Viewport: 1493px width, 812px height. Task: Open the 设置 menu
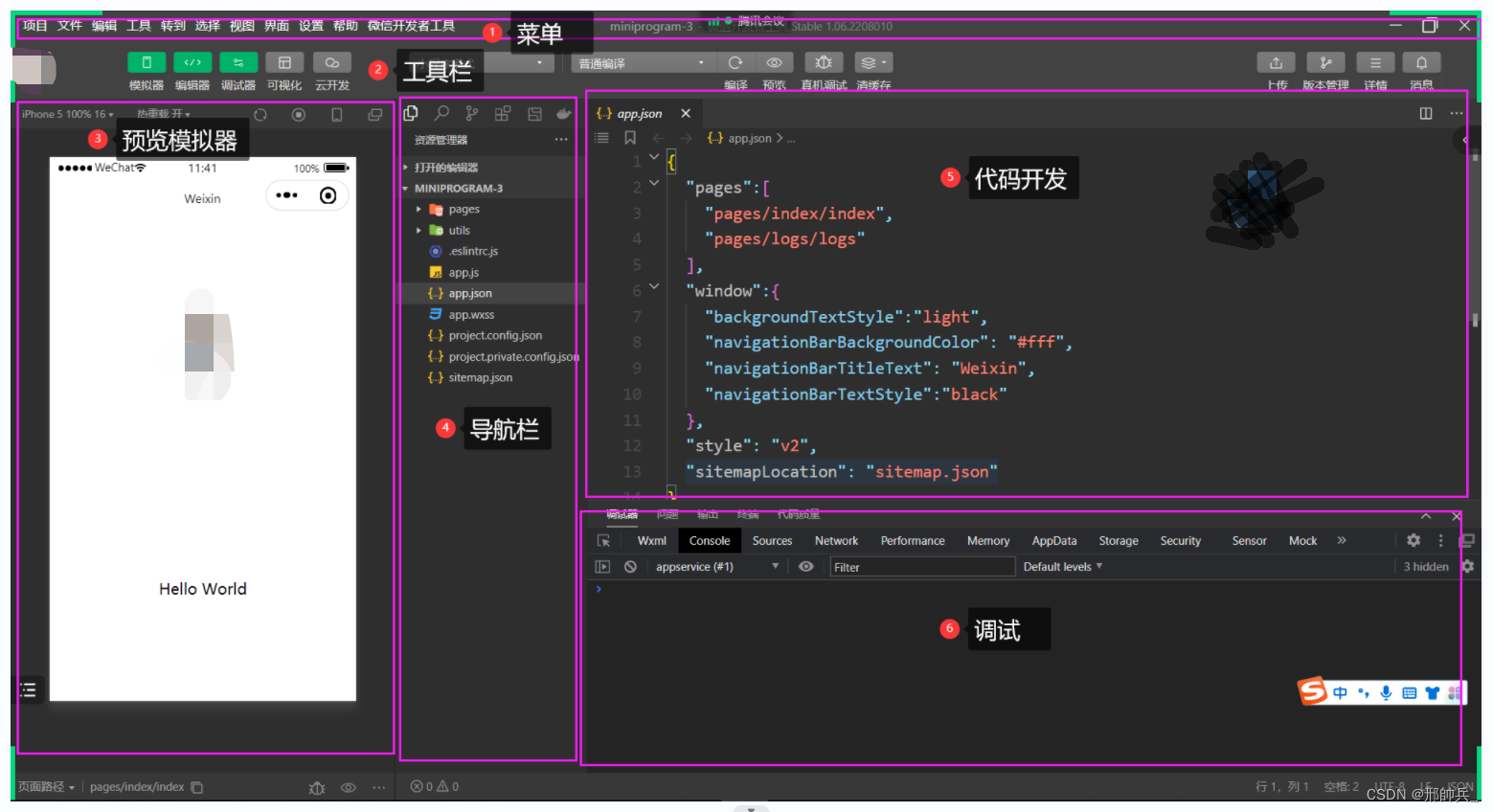click(311, 26)
